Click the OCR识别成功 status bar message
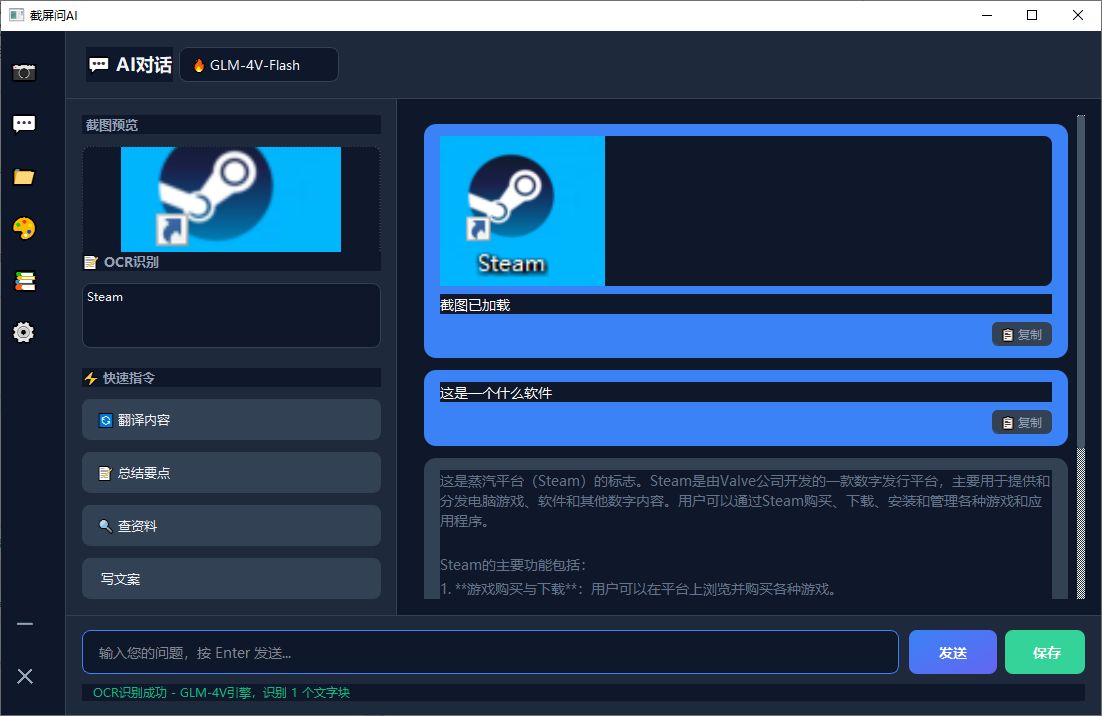This screenshot has height=716, width=1102. tap(221, 693)
